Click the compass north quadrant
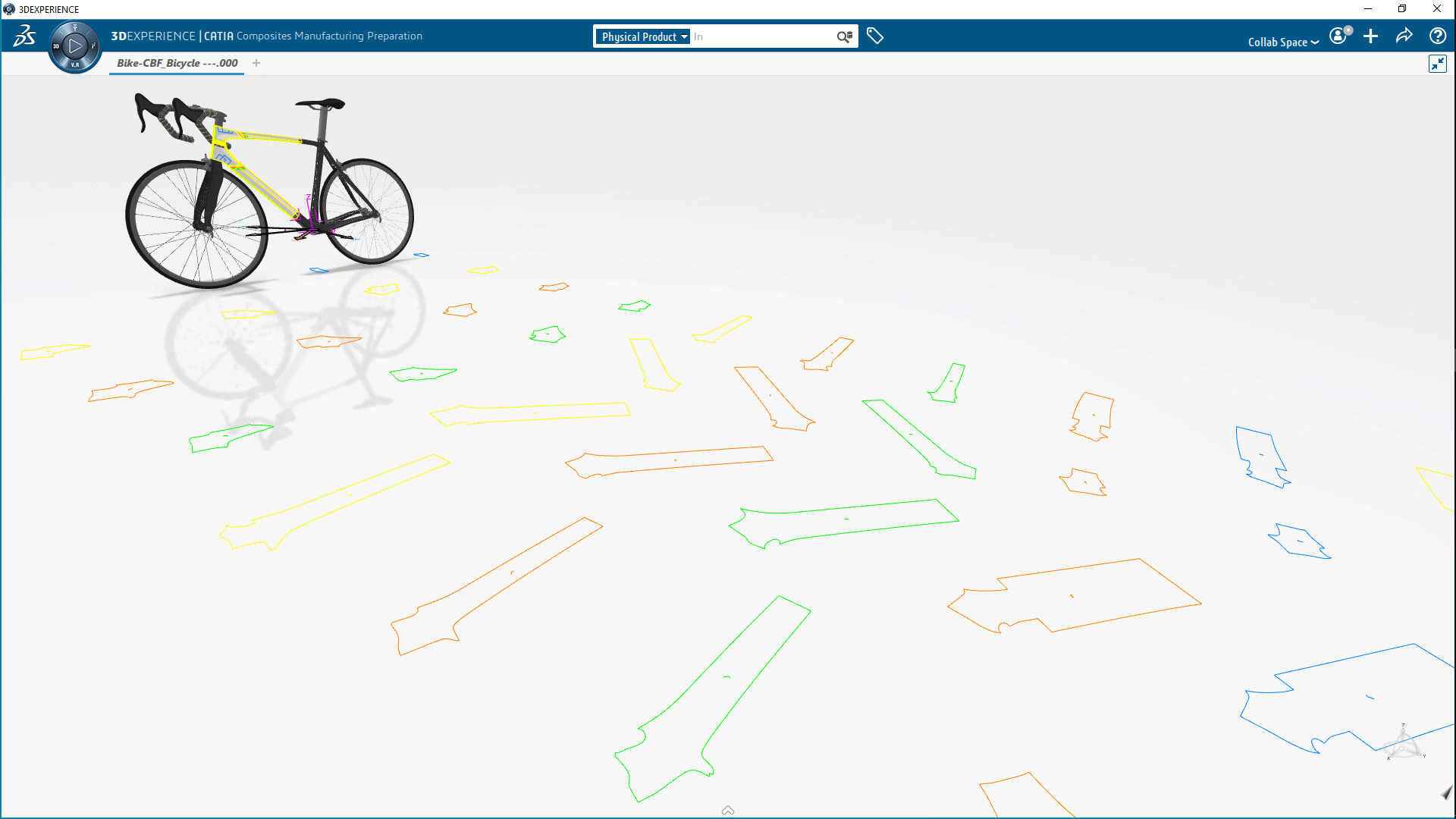 [x=74, y=28]
